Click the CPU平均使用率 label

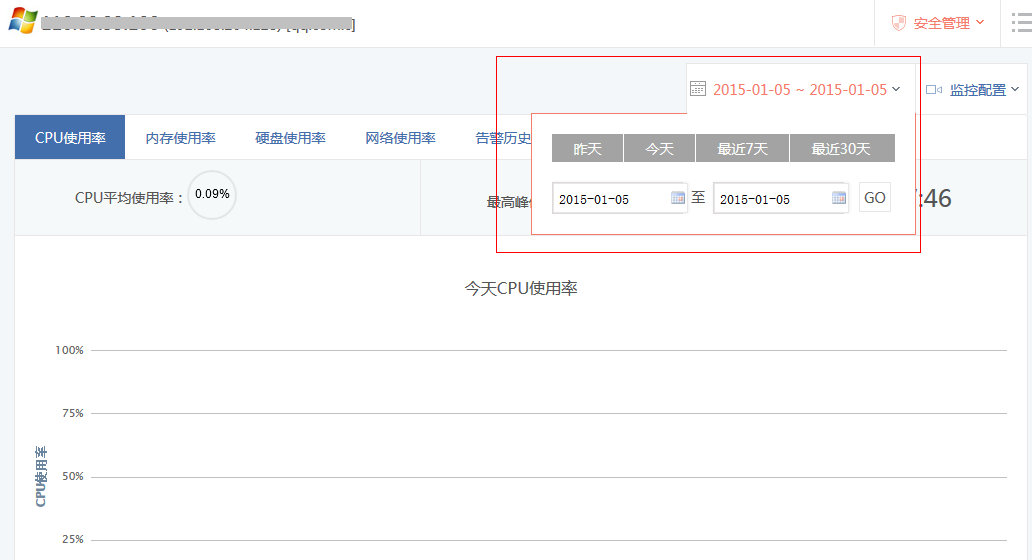(x=129, y=198)
